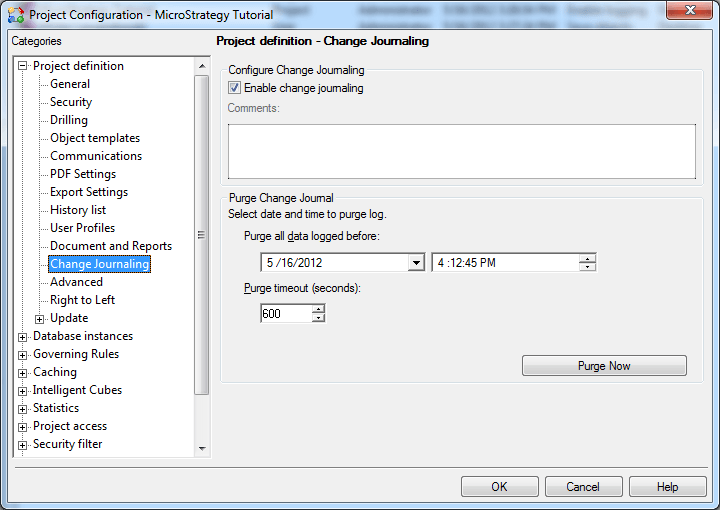Click Categories scrollbar up arrow
The width and height of the screenshot is (720, 510).
(202, 66)
